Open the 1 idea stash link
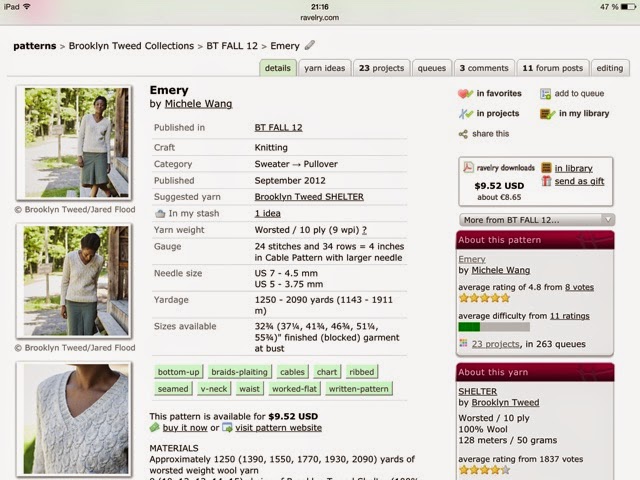Screen dimensions: 640x480 267,213
